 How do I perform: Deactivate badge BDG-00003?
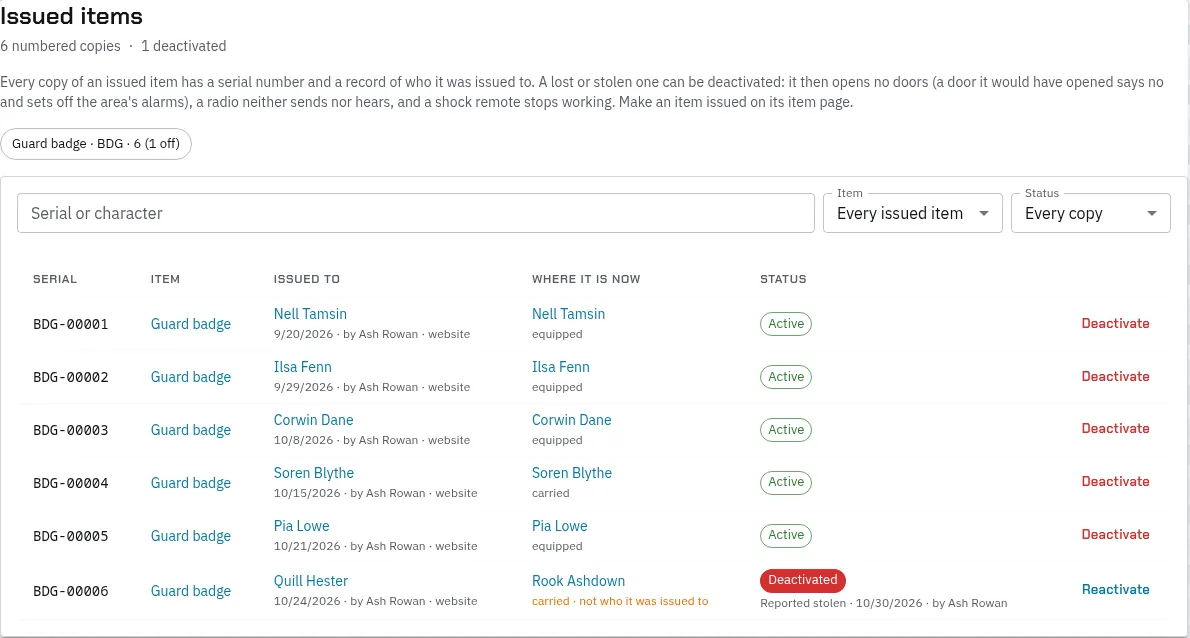1115,429
